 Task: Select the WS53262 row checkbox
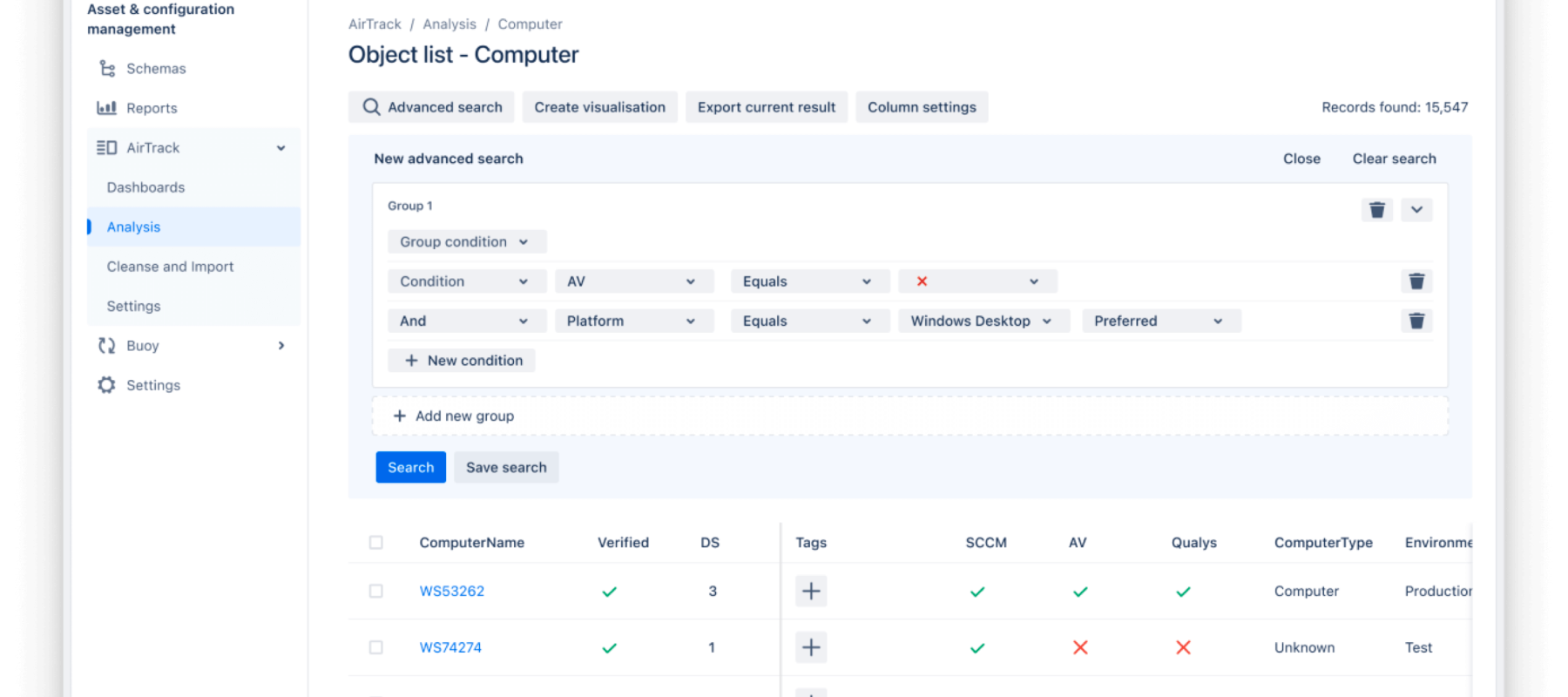[375, 591]
